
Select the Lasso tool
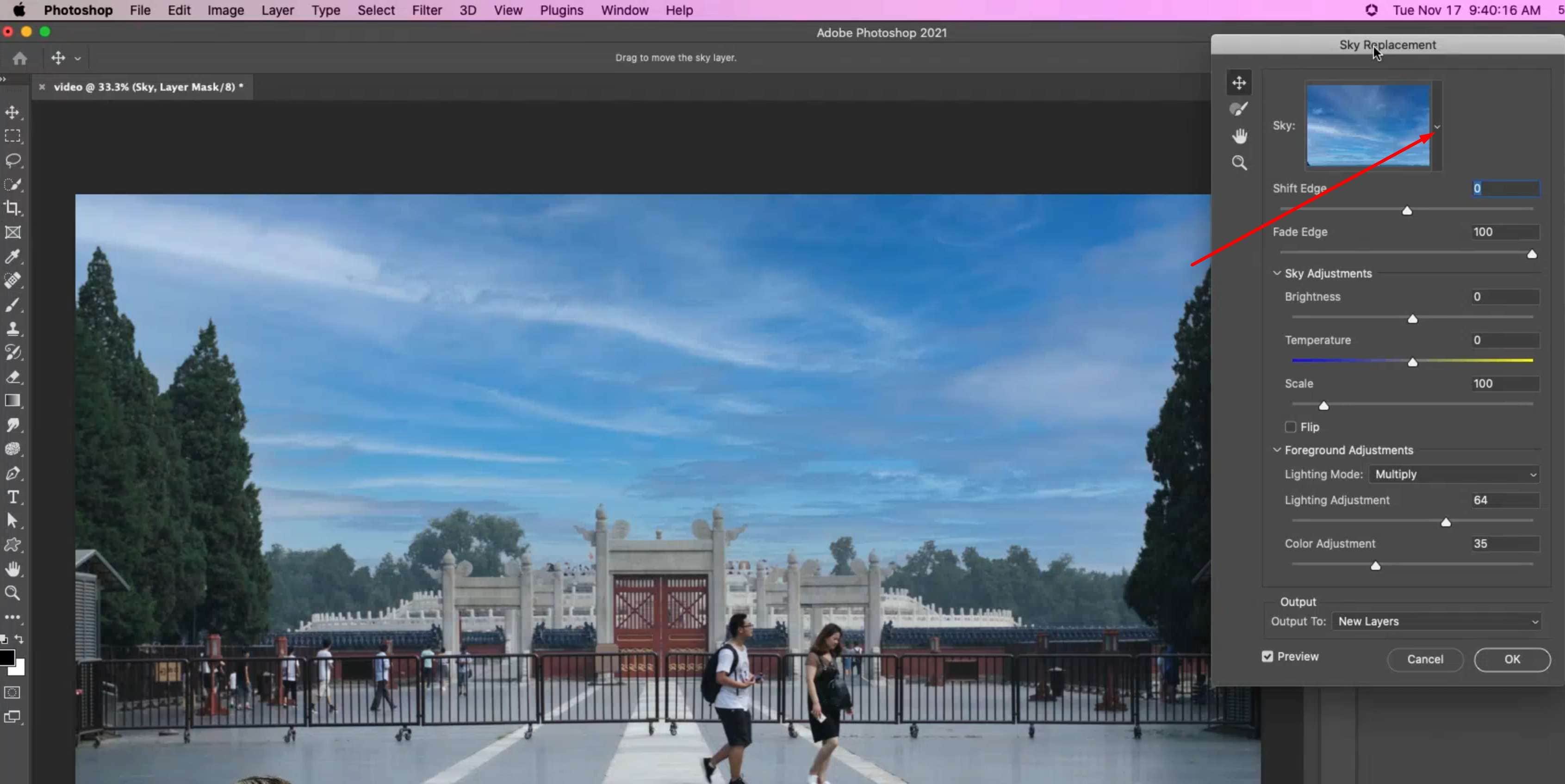13,161
